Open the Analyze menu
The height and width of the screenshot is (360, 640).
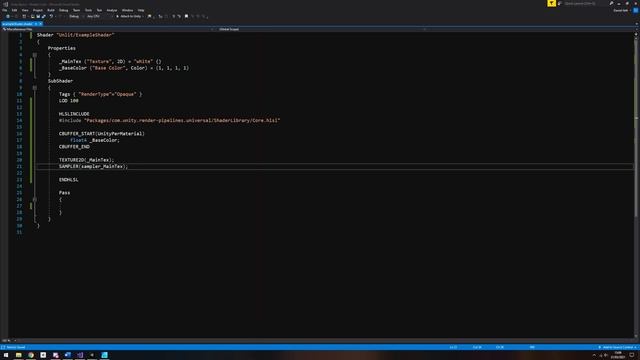[112, 10]
